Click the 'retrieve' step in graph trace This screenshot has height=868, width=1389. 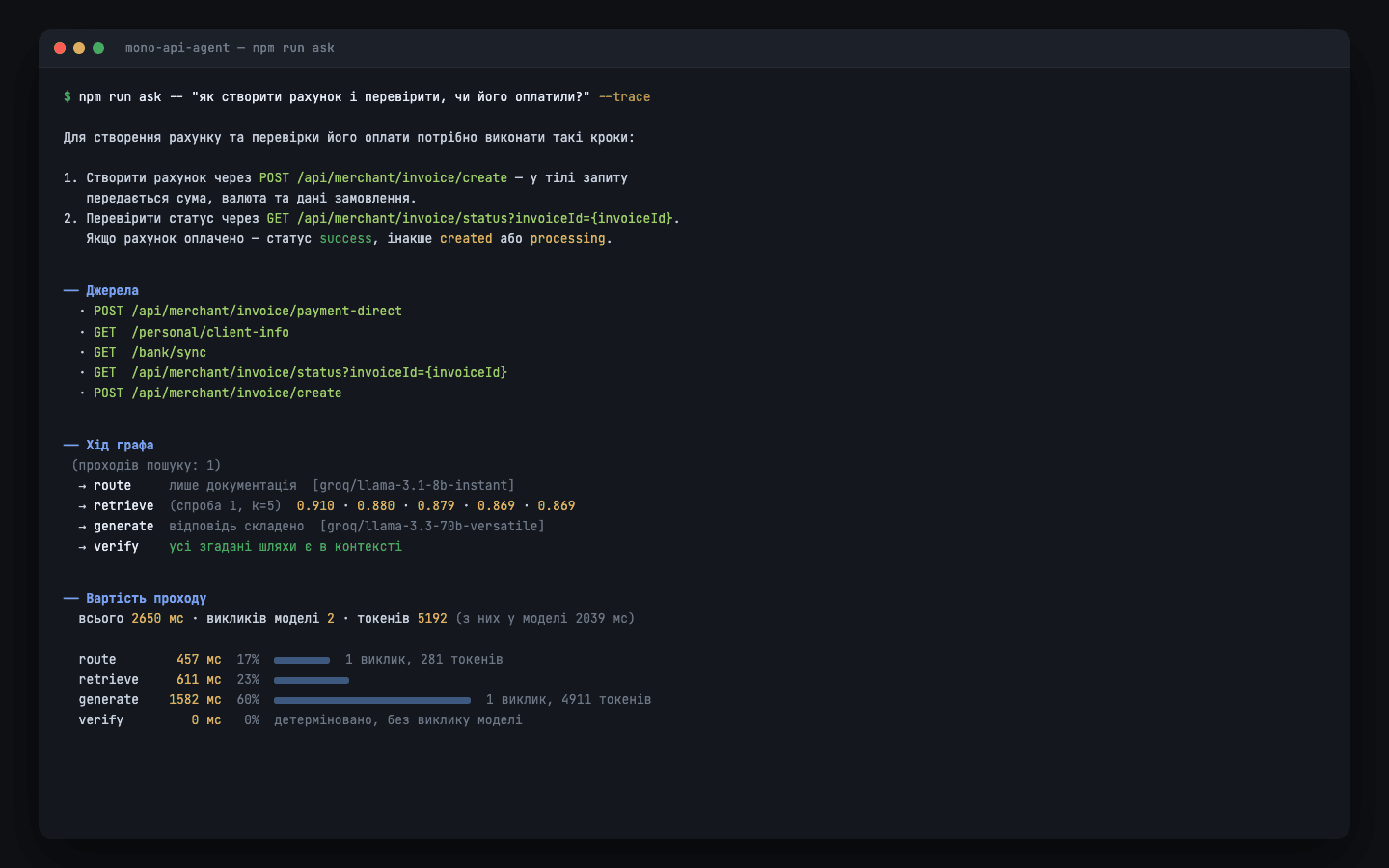coord(123,506)
